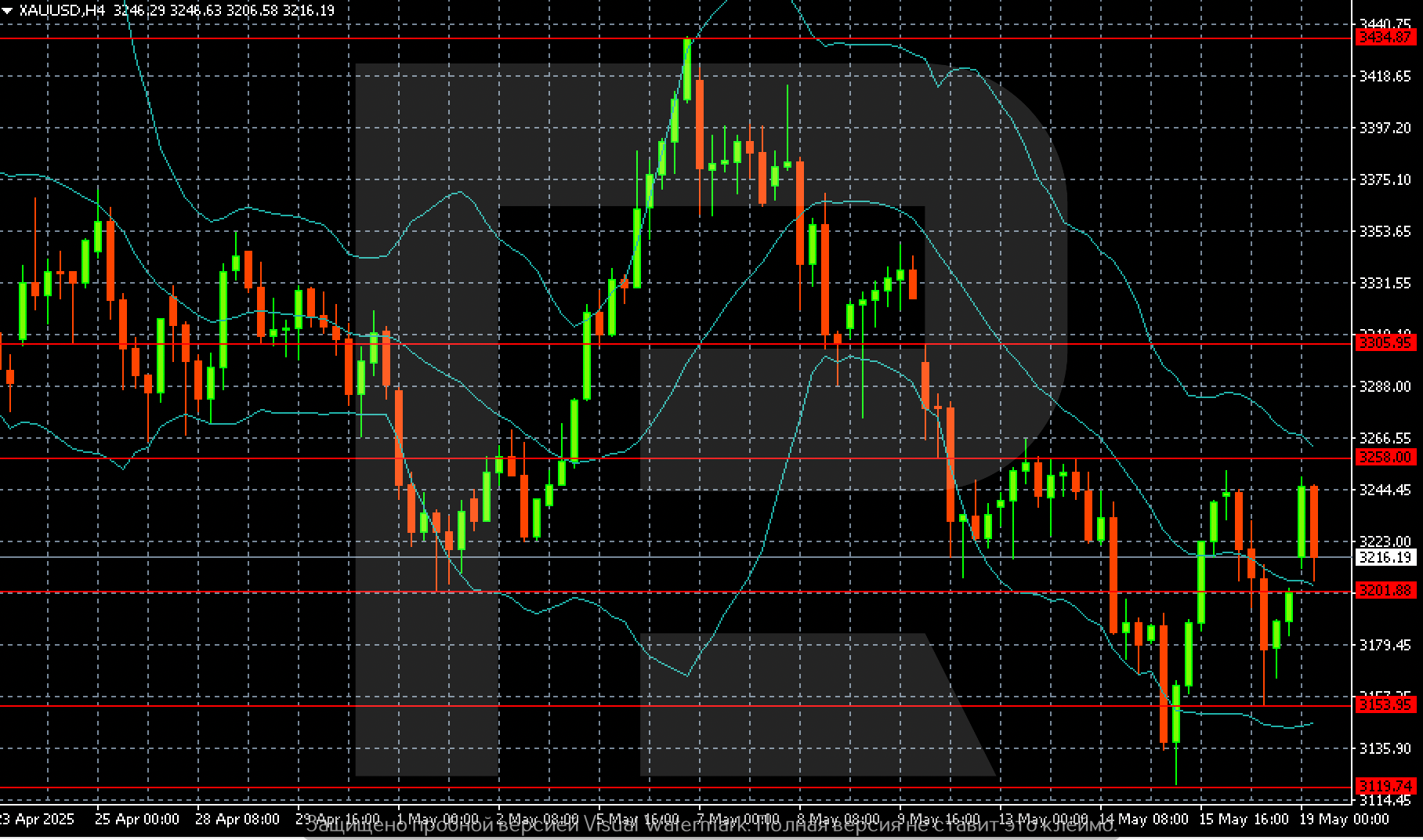The height and width of the screenshot is (840, 1423).
Task: Open the XAUUSD,H4 chart menu triangle
Action: tap(7, 11)
